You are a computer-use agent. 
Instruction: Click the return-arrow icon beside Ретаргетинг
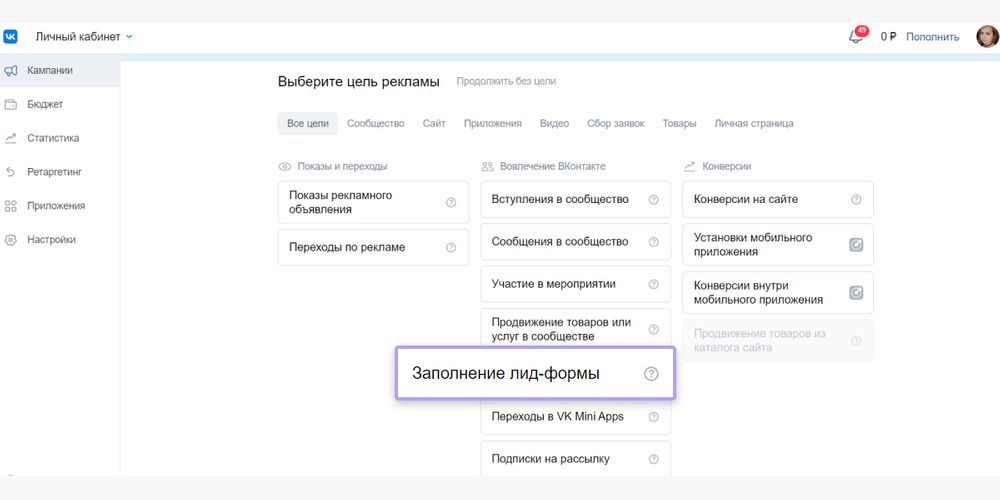[x=11, y=172]
